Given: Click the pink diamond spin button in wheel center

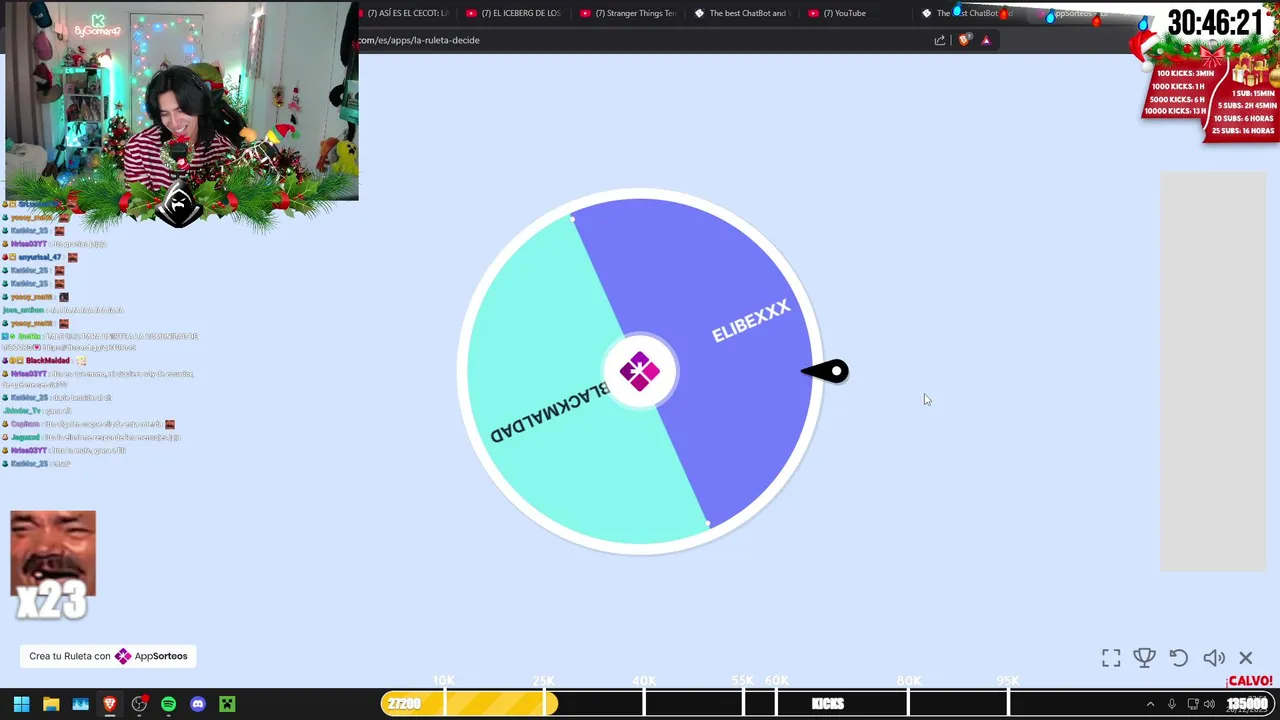Looking at the screenshot, I should pos(640,372).
